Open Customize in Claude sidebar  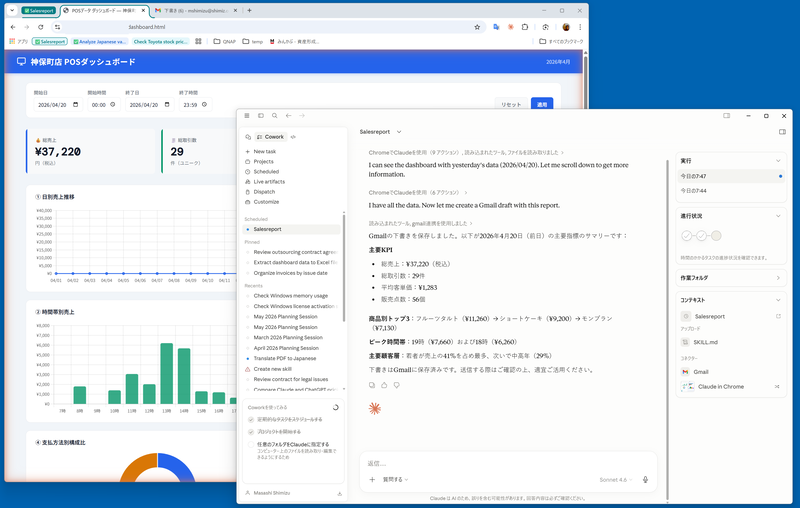(x=266, y=202)
